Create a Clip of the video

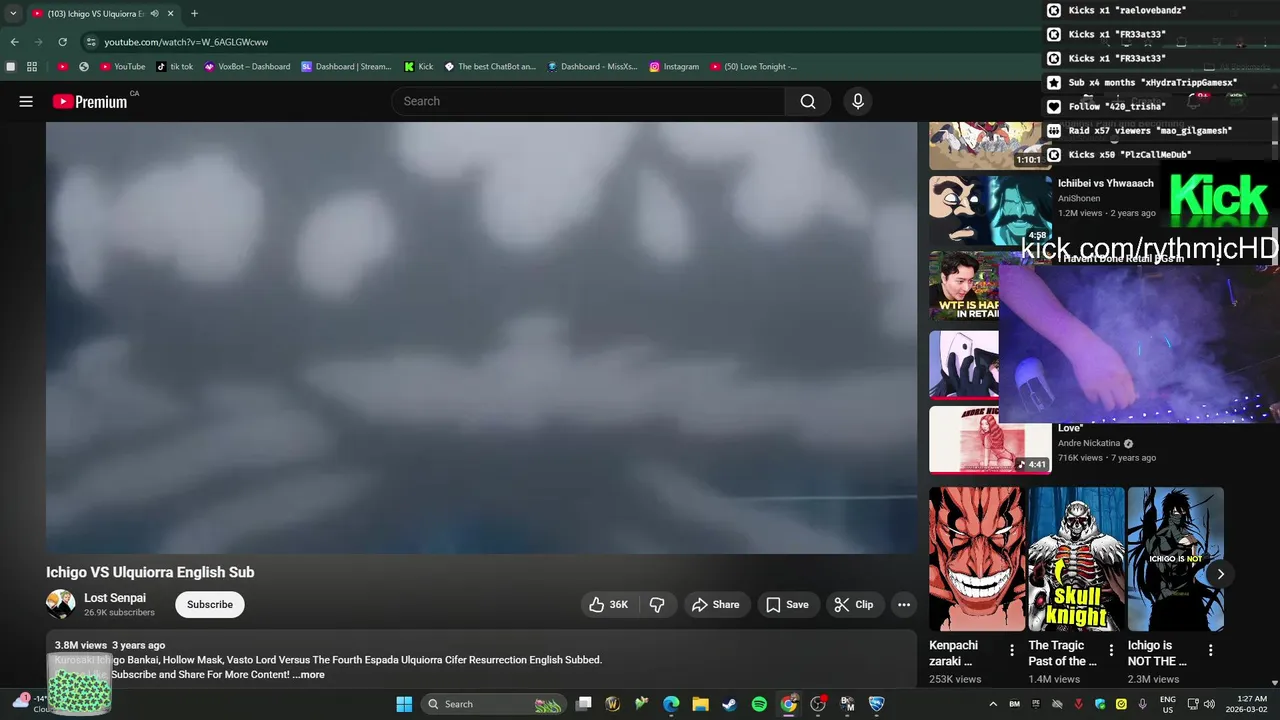854,604
